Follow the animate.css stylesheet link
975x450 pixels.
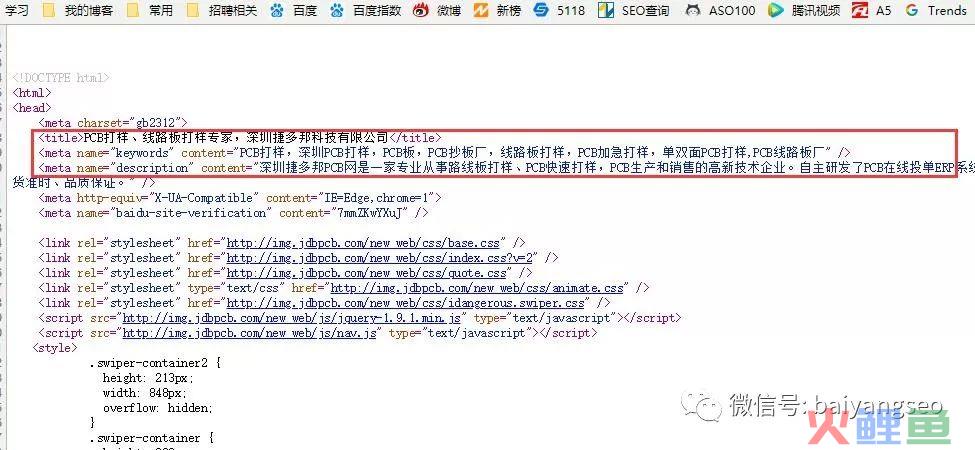pos(477,288)
